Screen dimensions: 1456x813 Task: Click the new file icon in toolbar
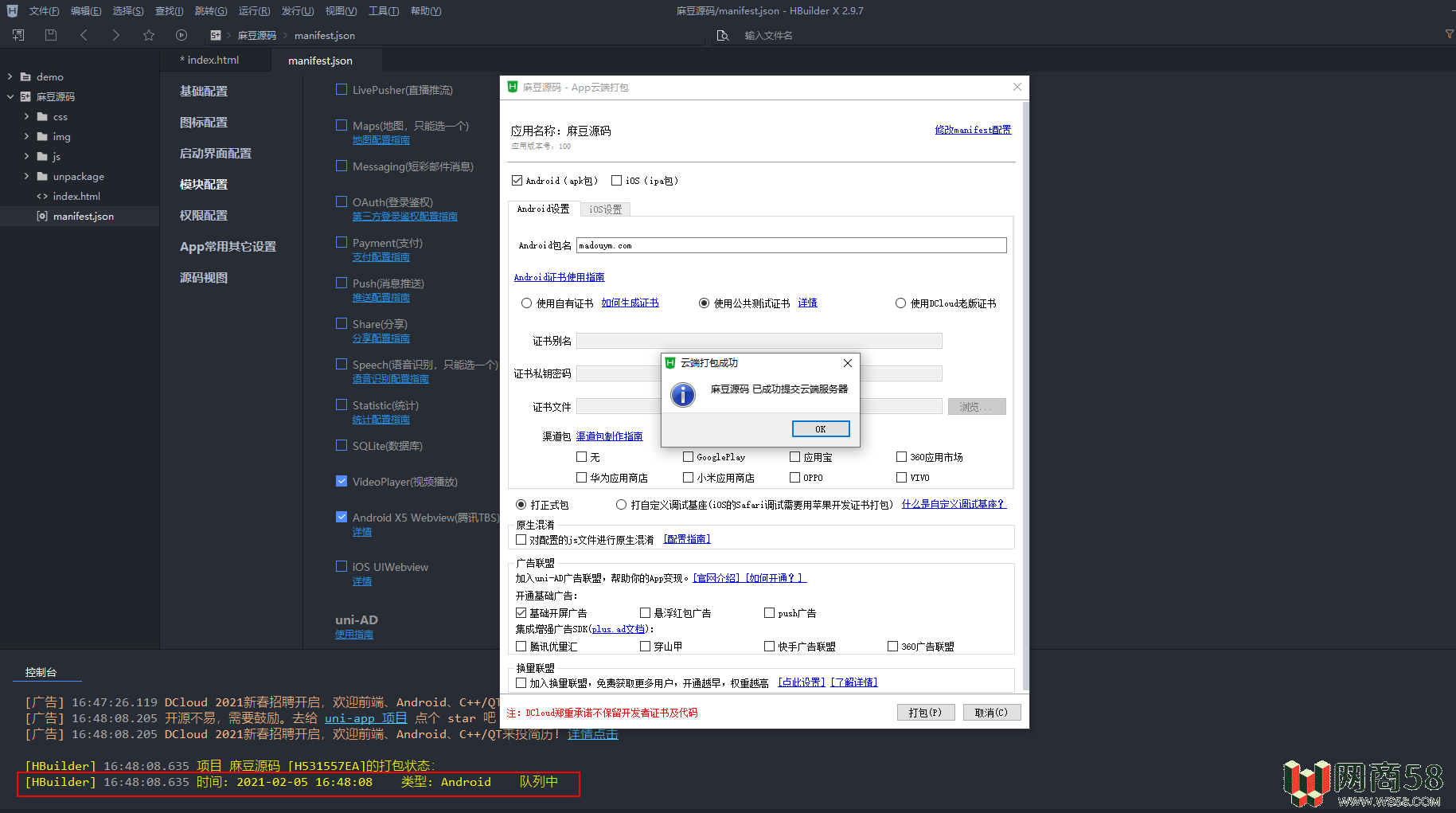point(18,35)
